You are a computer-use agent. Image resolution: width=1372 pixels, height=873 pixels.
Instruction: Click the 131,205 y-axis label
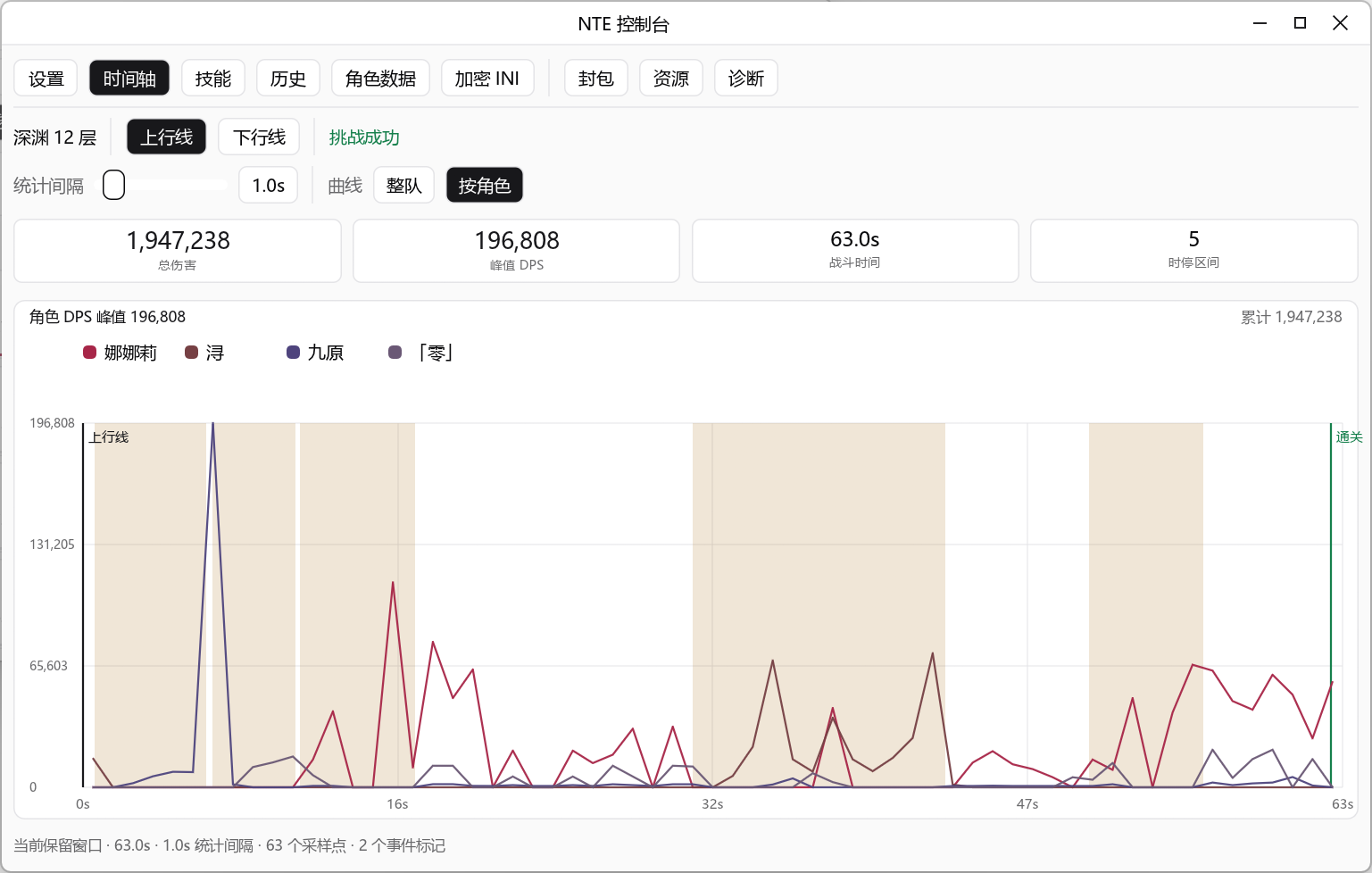tap(52, 545)
